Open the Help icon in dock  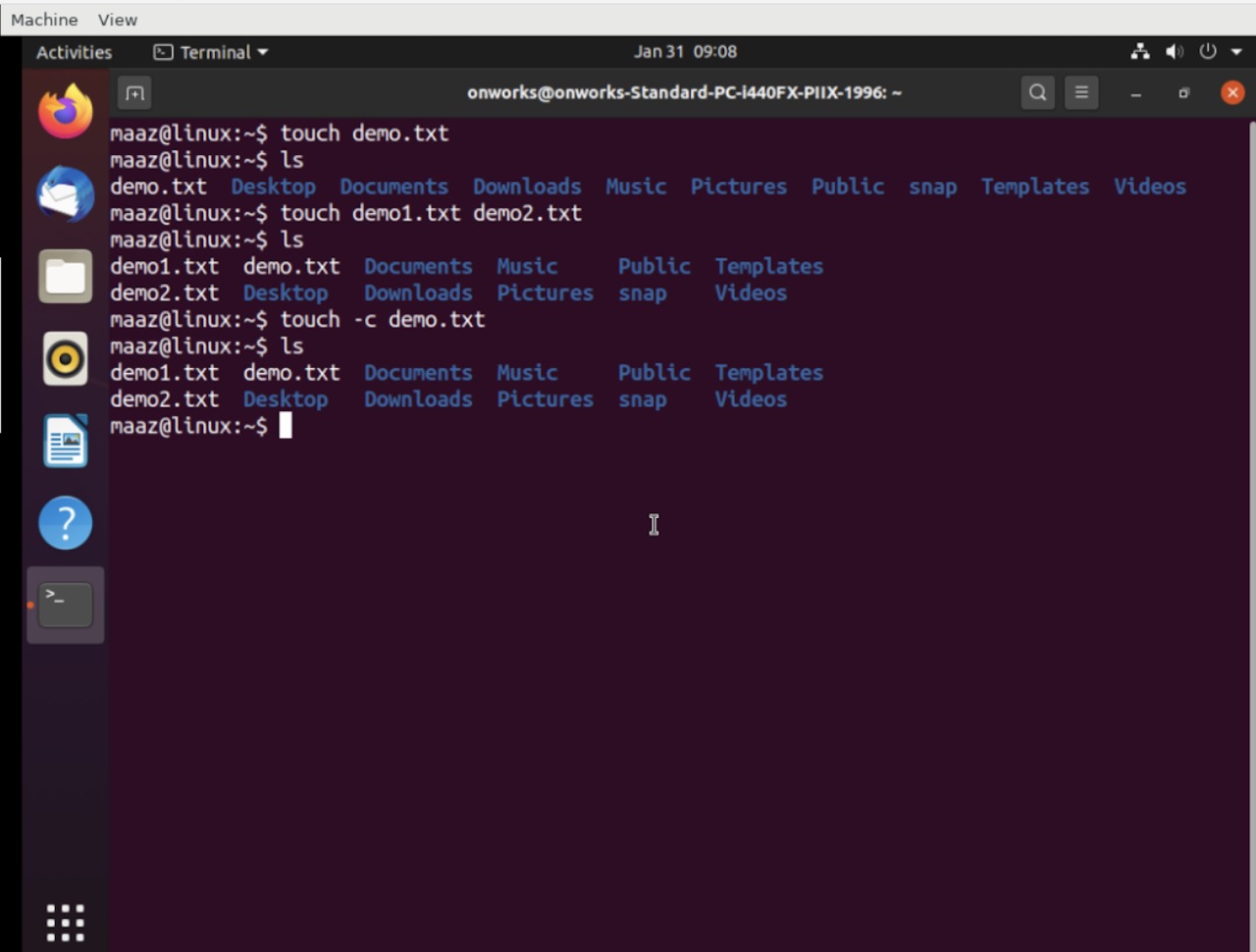tap(66, 523)
